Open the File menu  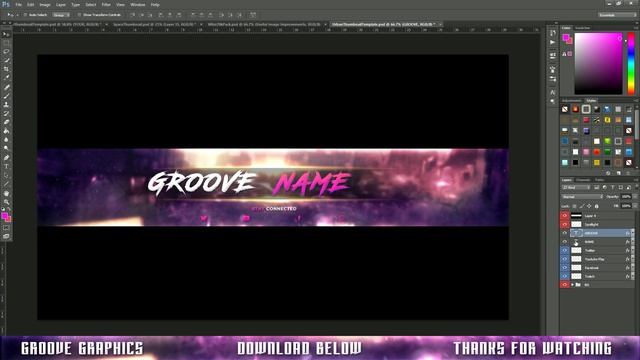coord(18,4)
